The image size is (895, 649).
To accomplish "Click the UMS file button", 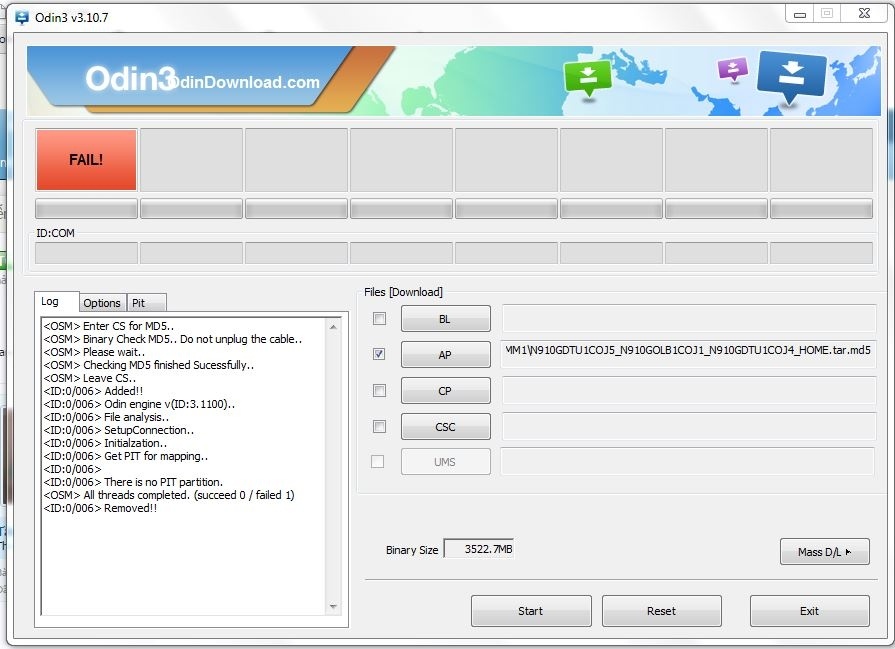I will coord(446,462).
